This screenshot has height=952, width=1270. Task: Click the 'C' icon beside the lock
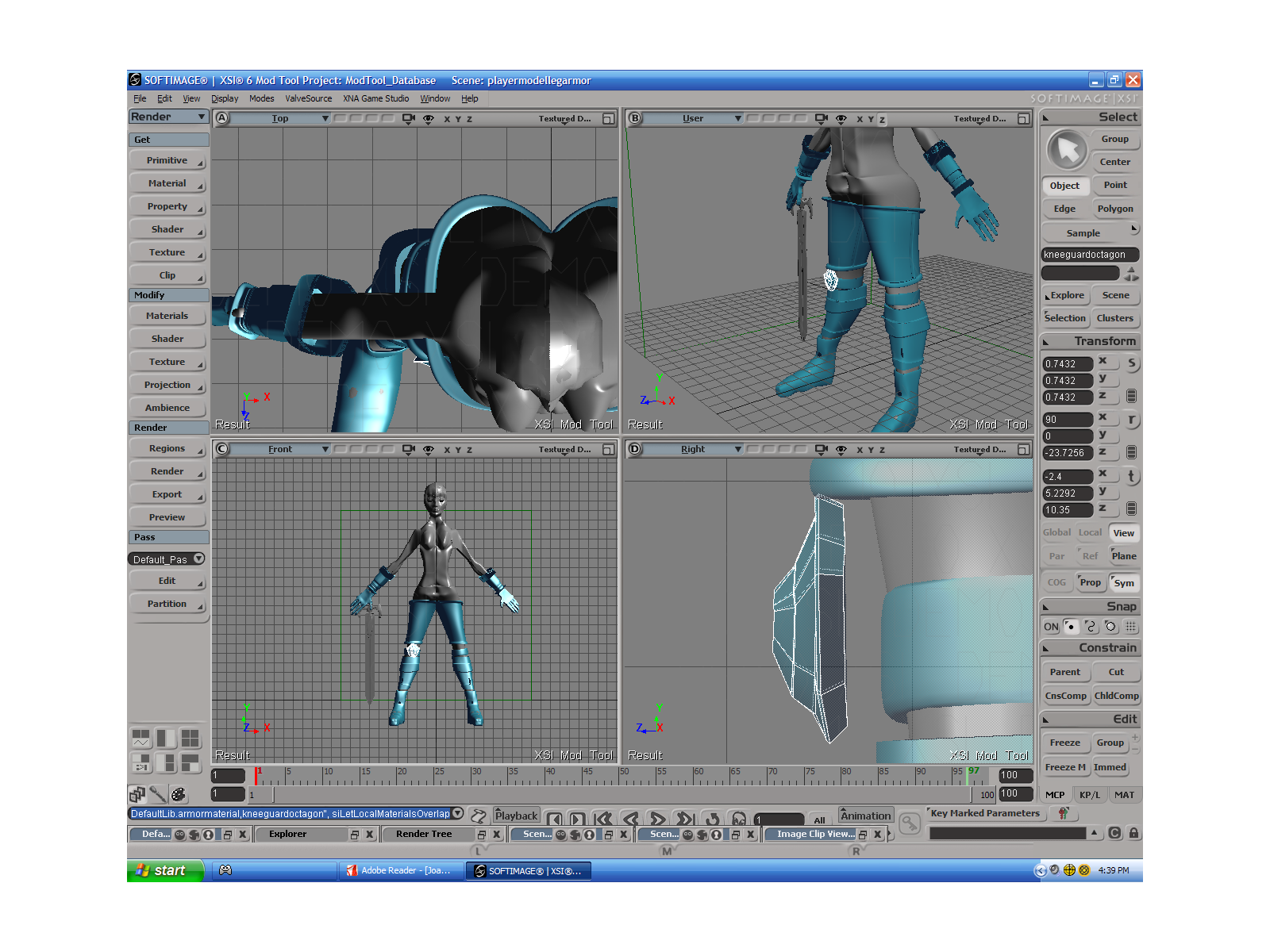(x=1114, y=833)
